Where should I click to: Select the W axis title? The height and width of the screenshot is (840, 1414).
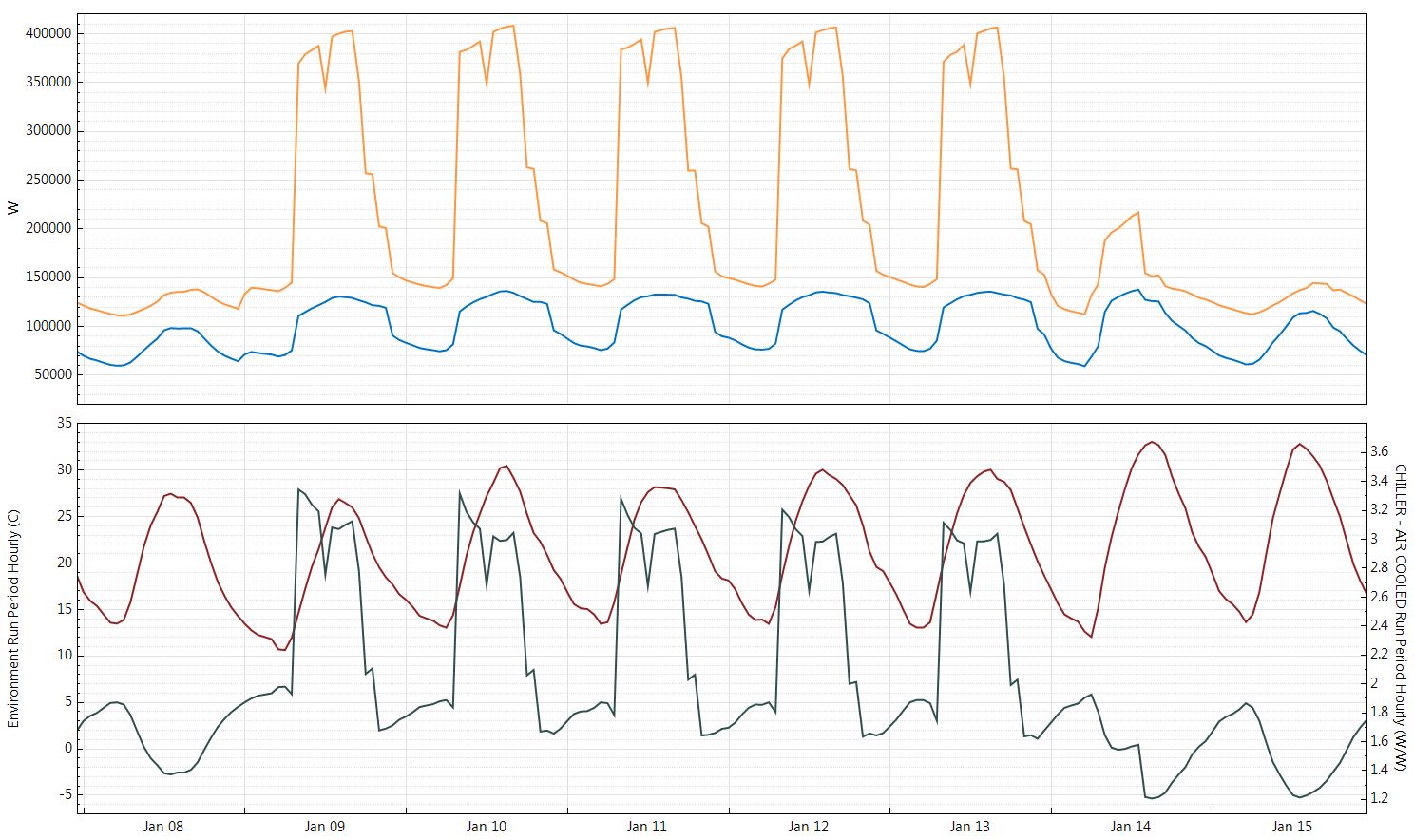click(x=13, y=208)
